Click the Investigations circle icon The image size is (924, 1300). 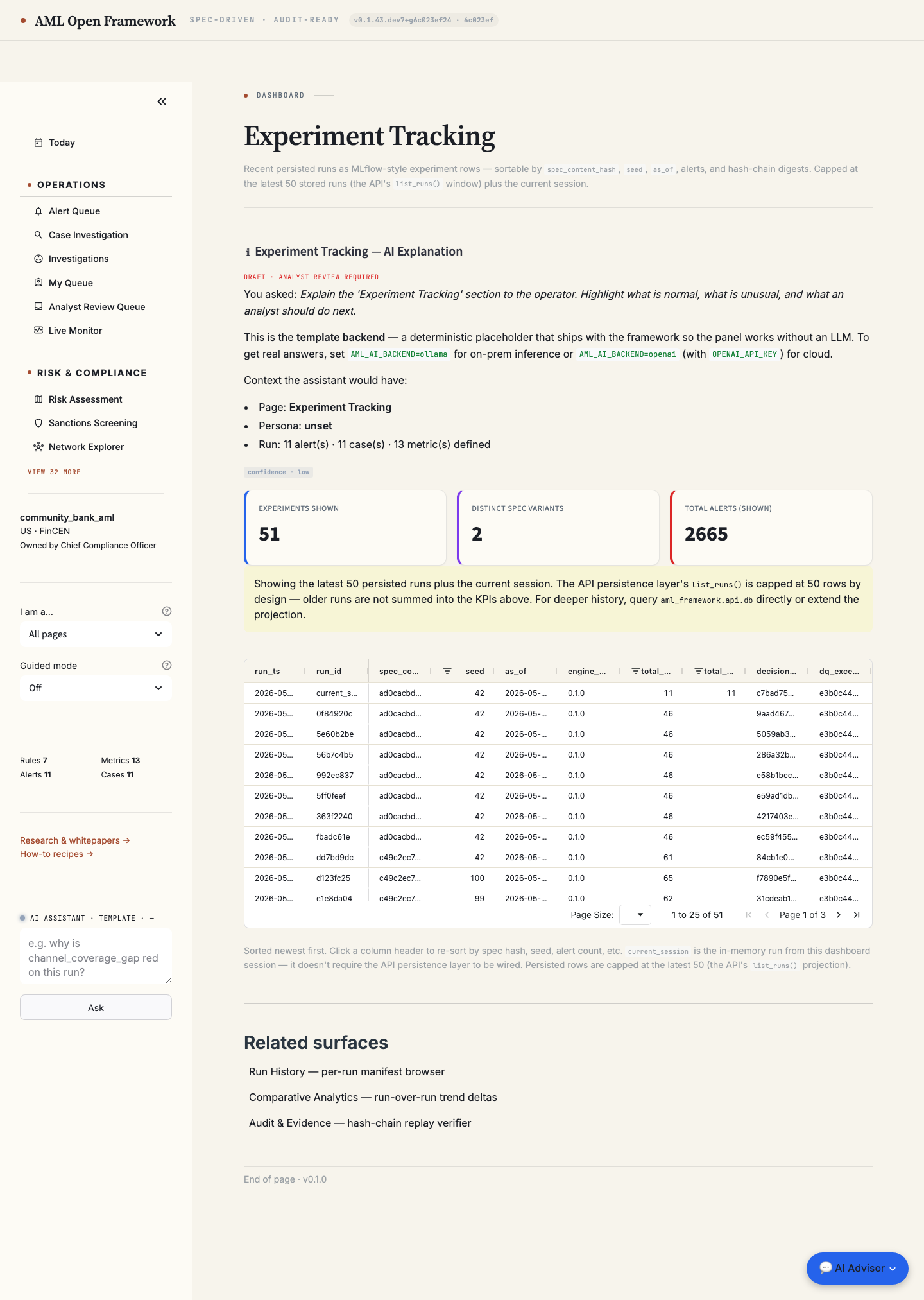tap(38, 259)
